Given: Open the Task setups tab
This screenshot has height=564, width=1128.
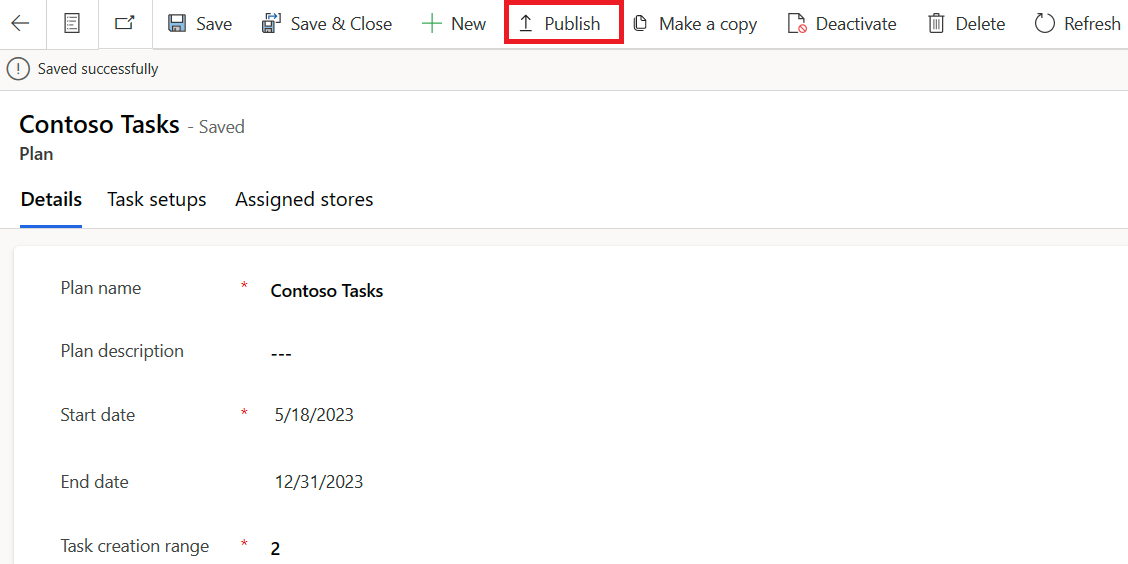Looking at the screenshot, I should click(x=157, y=199).
